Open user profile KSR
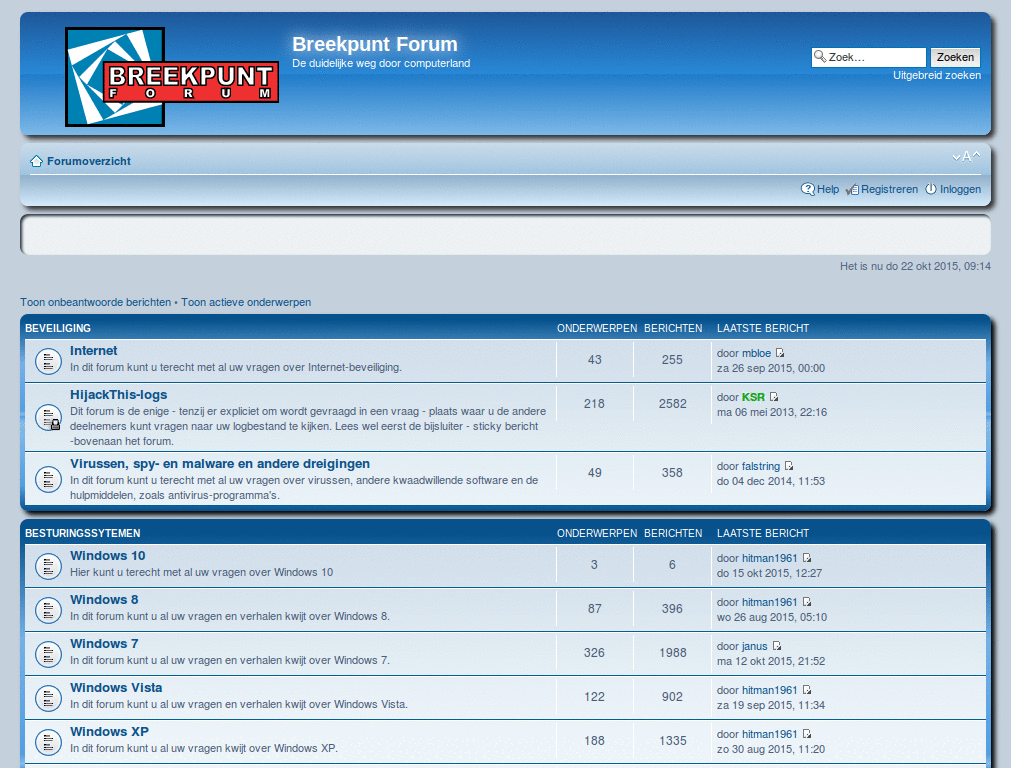Viewport: 1024px width, 768px height. tap(753, 397)
